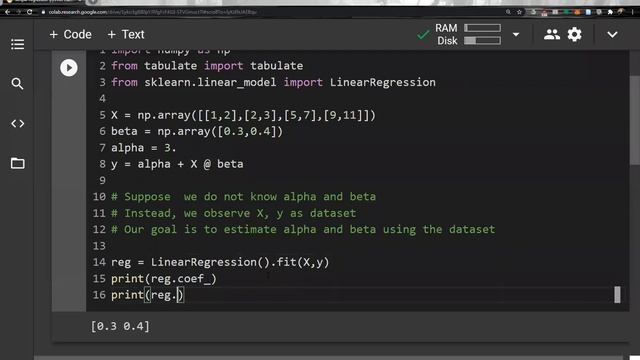
Task: Place cursor in 'print(reg.)' on line 16
Action: pyautogui.click(x=147, y=295)
